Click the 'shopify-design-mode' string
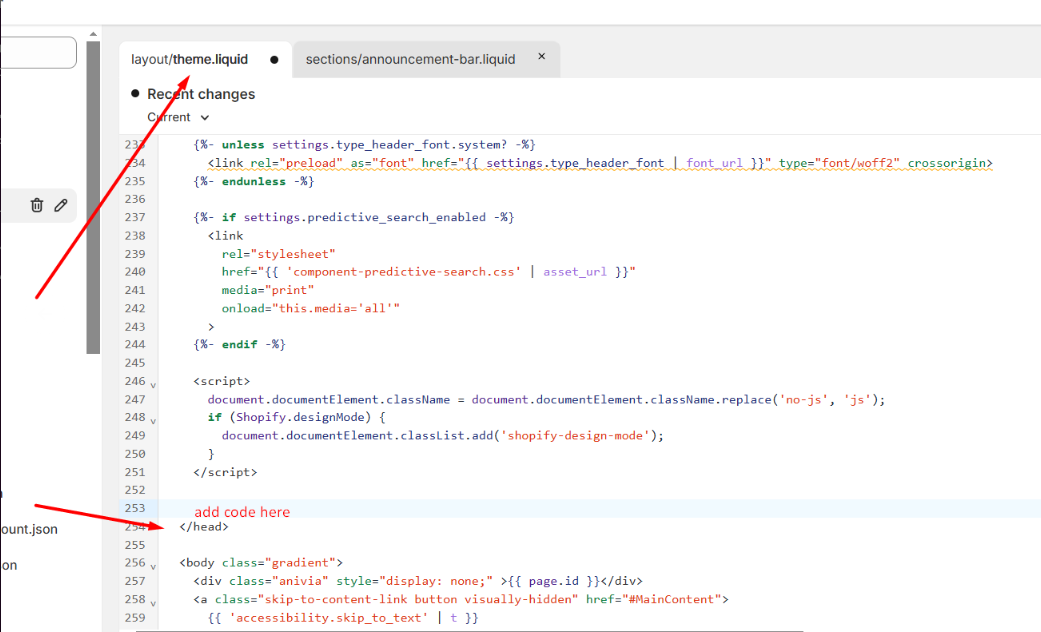Image resolution: width=1041 pixels, height=632 pixels. click(x=575, y=435)
